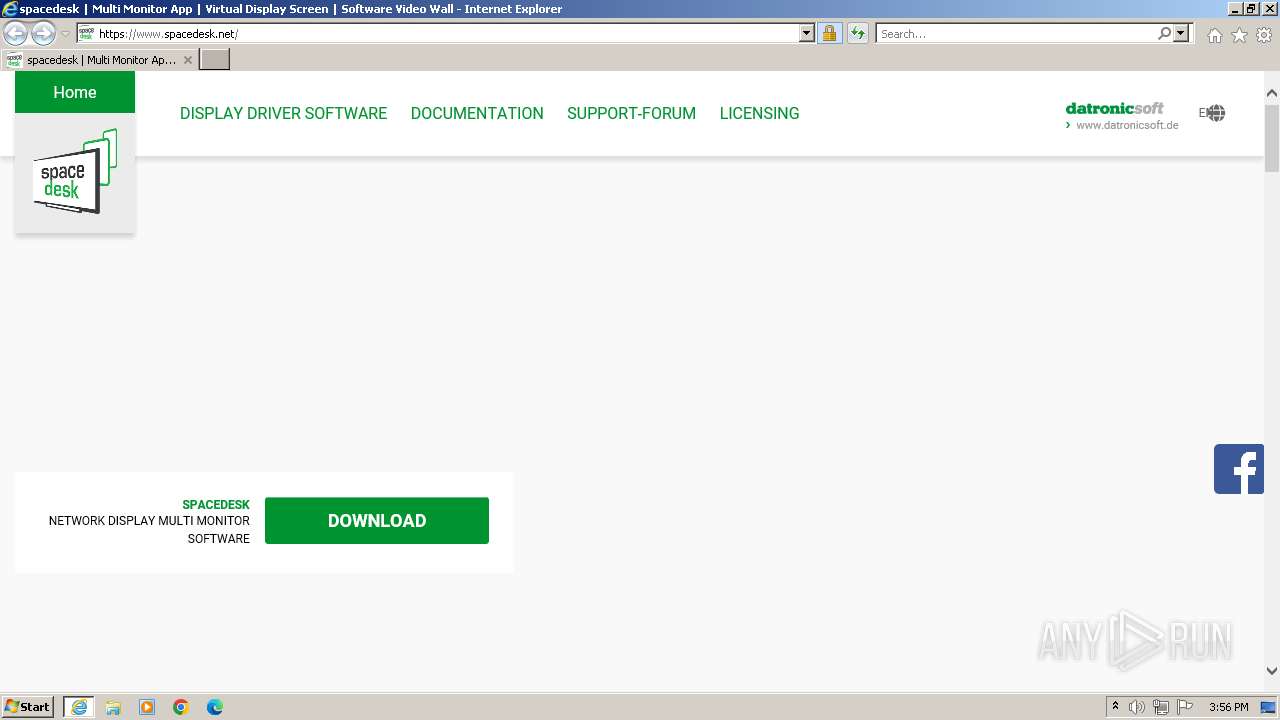Click the security lock icon
Viewport: 1280px width, 720px height.
829,33
